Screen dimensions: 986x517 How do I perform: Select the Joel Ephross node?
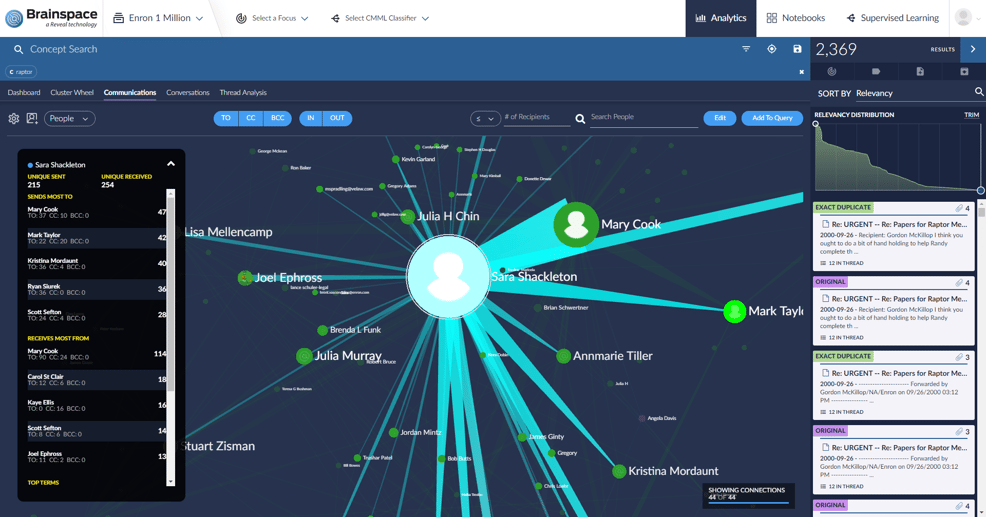coord(245,277)
